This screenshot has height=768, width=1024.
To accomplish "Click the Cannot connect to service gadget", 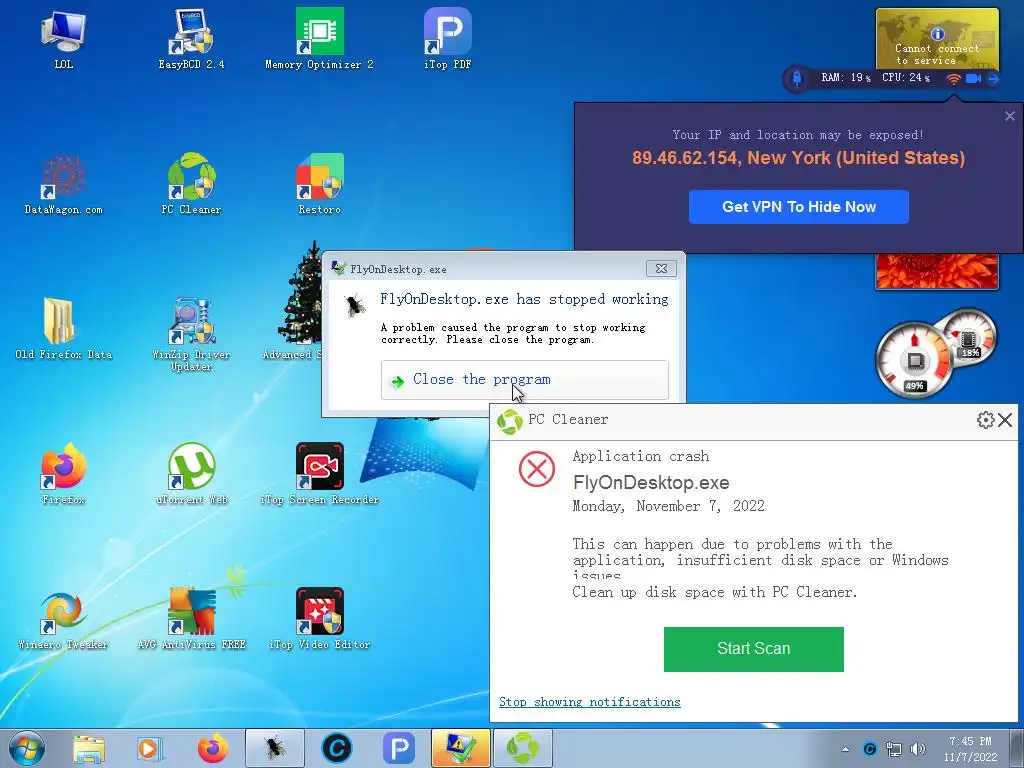I will coord(937,38).
